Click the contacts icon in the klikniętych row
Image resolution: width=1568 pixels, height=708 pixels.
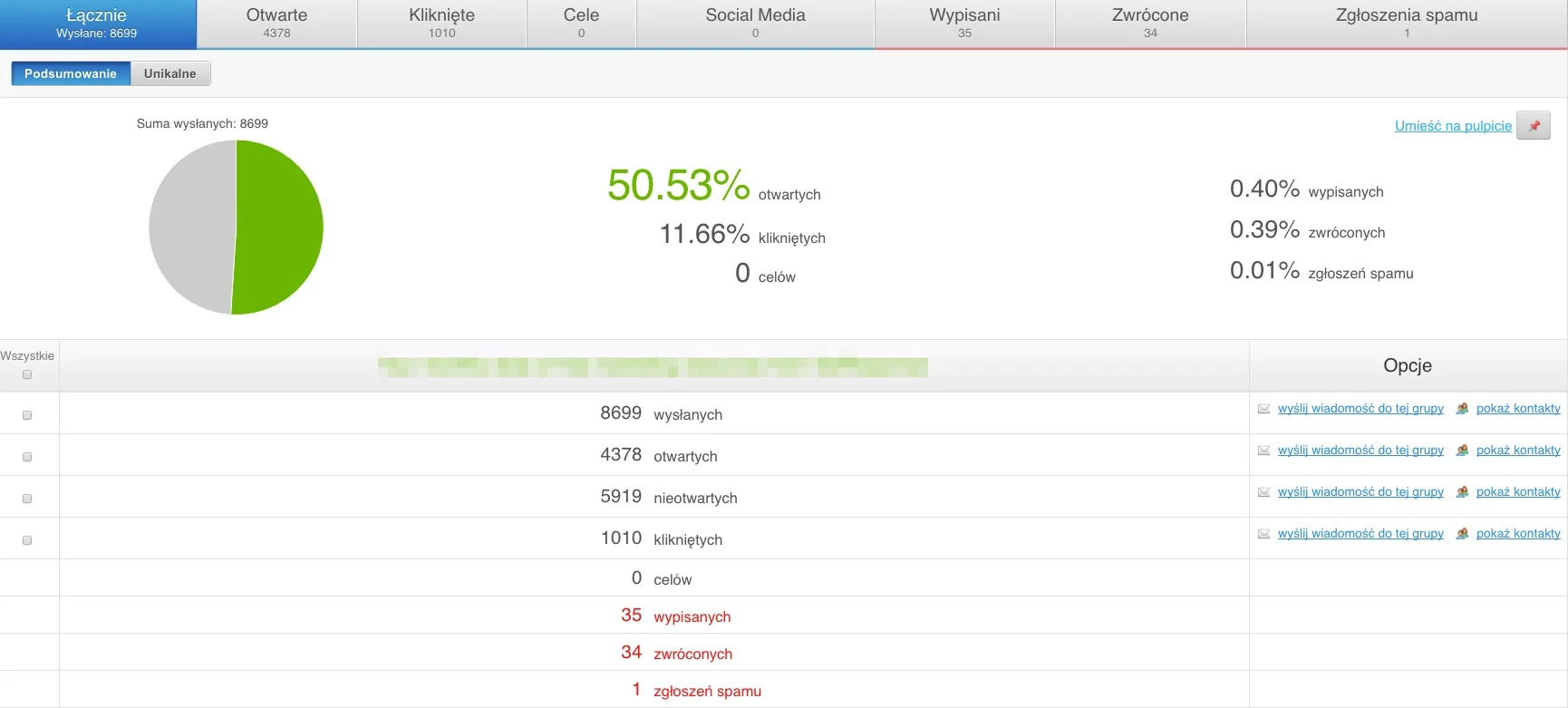[1462, 534]
